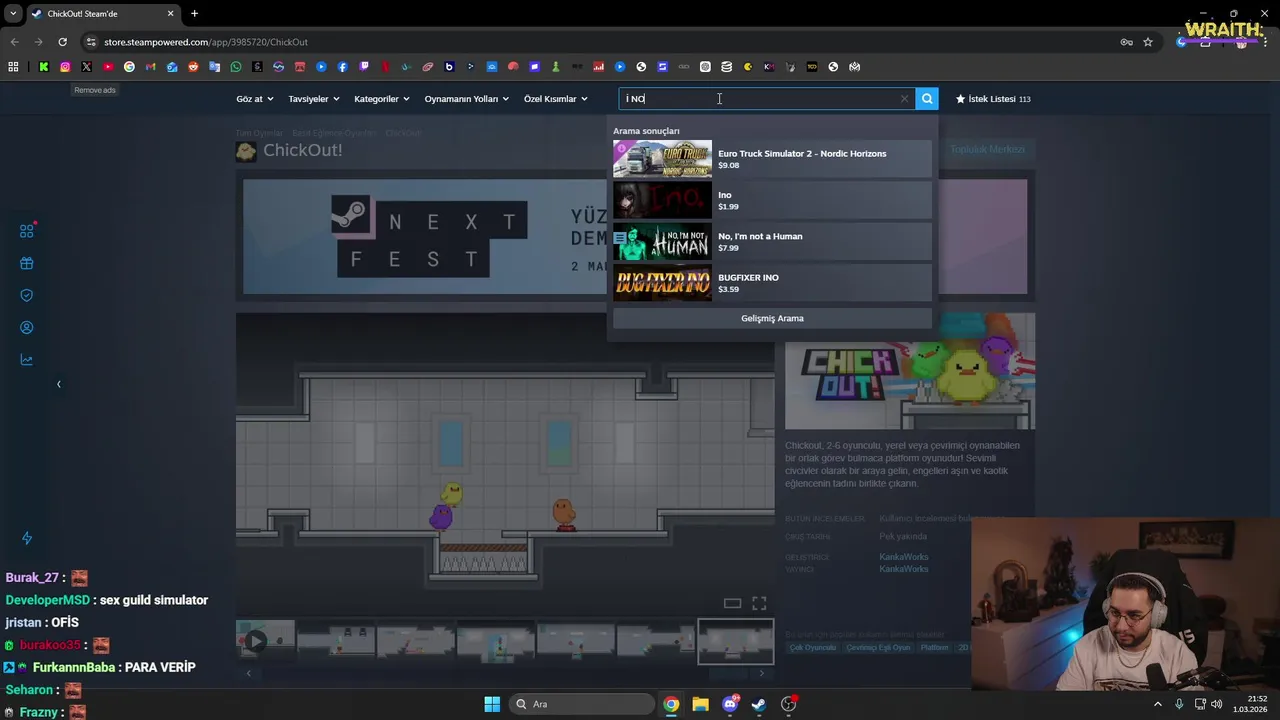Open the Göz at dropdown menu
The width and height of the screenshot is (1280, 720).
pyautogui.click(x=254, y=99)
